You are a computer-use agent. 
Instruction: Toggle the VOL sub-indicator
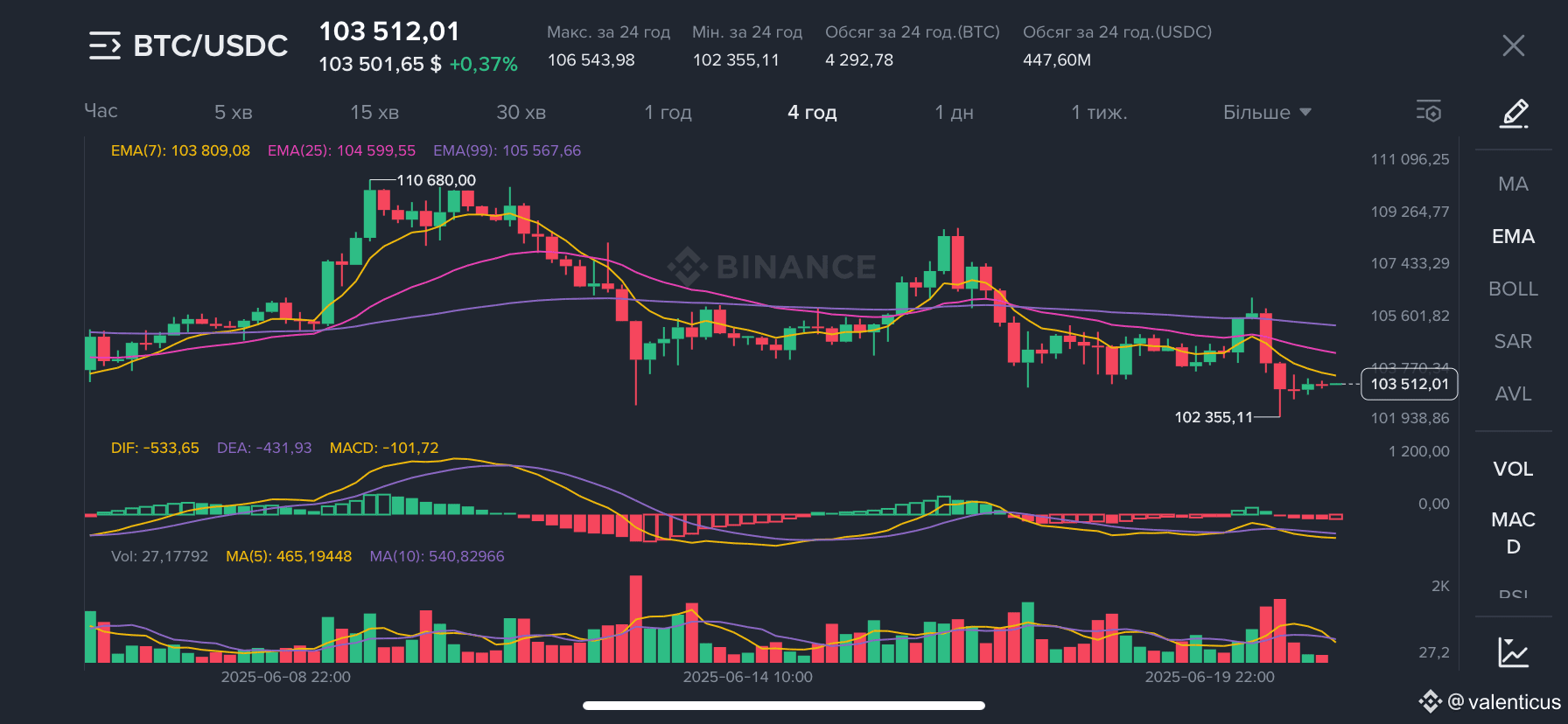point(1513,470)
